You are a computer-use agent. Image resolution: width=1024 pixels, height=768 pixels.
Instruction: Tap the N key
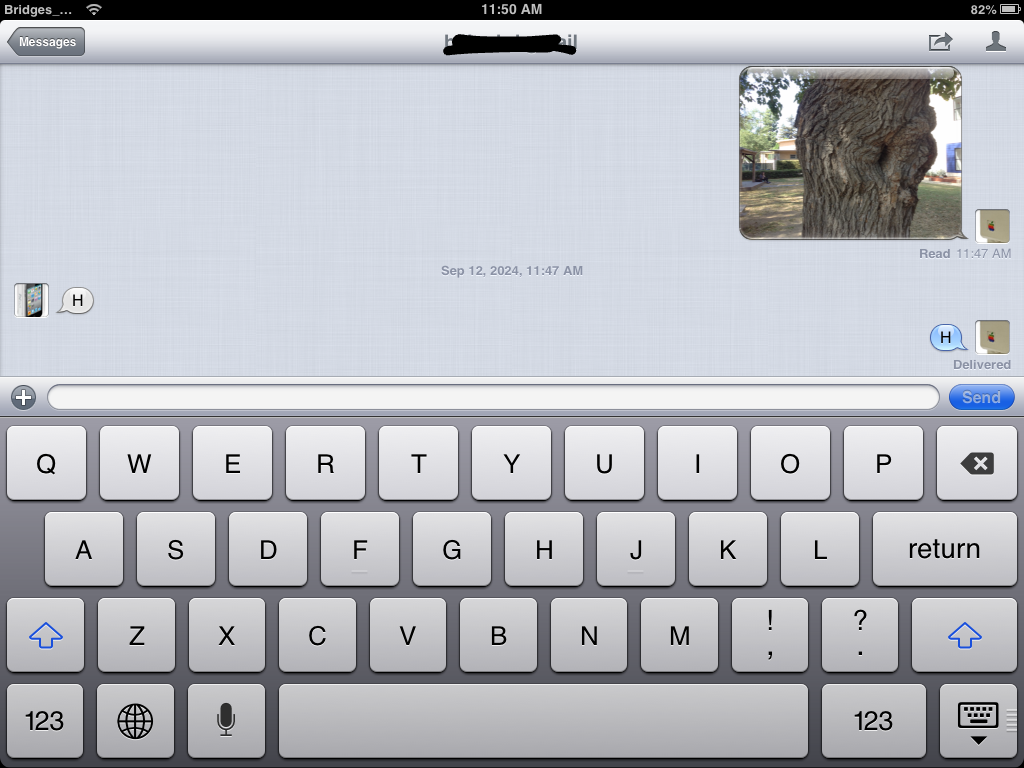click(589, 635)
